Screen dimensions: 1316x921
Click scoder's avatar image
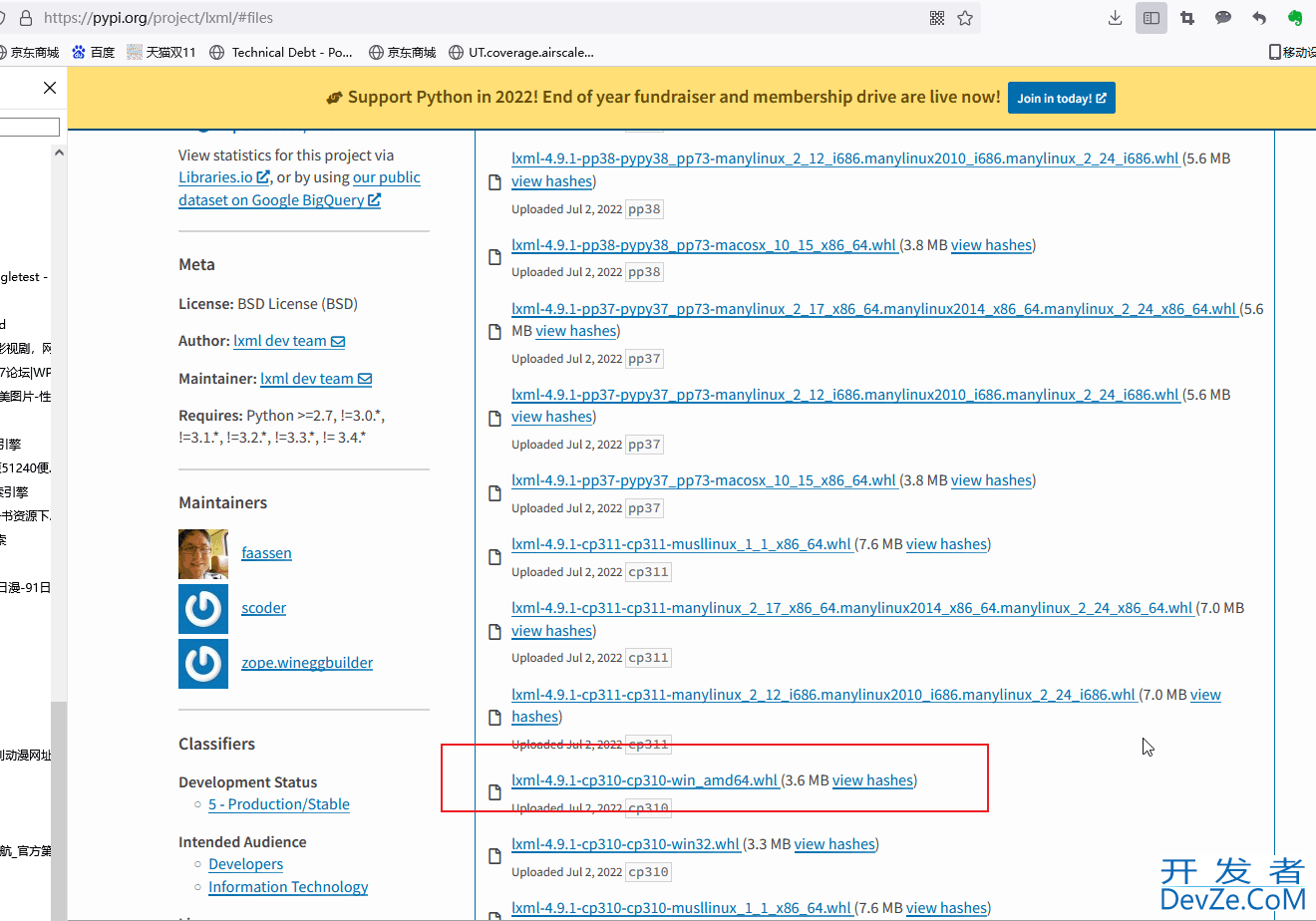point(203,609)
